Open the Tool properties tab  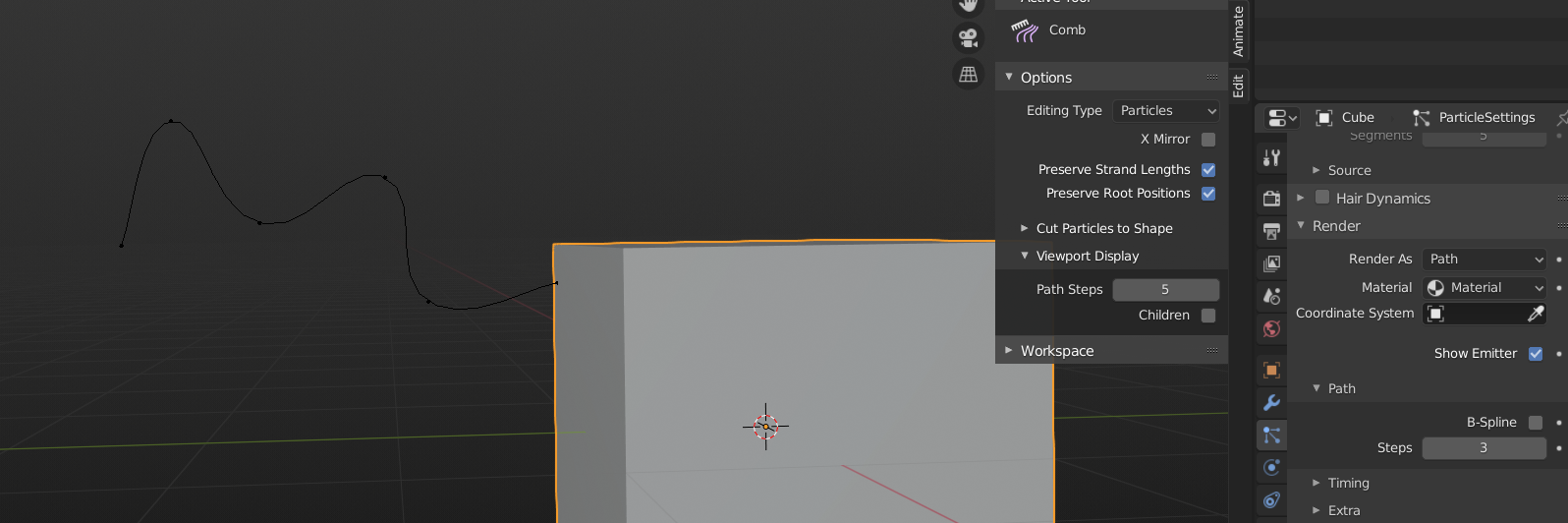tap(1271, 157)
